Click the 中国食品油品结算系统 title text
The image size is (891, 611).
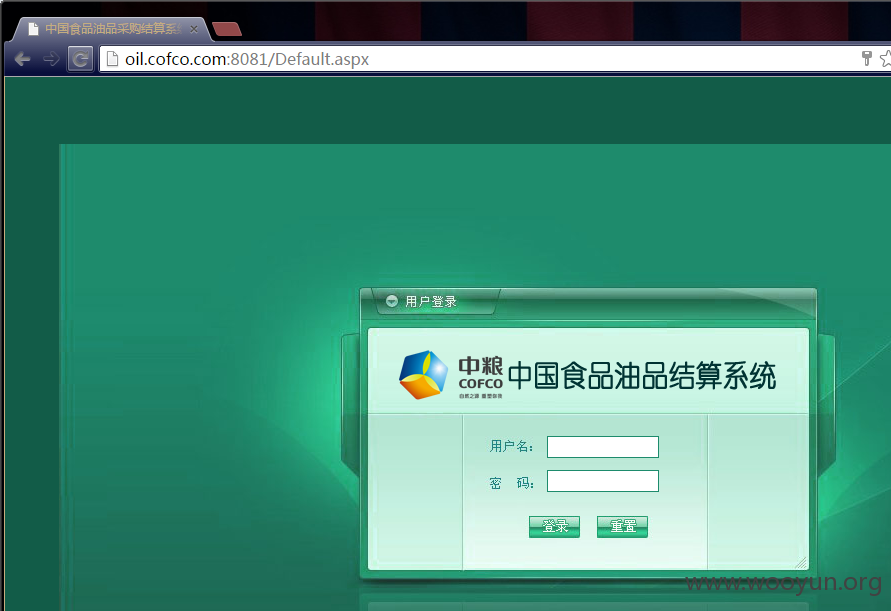pos(642,376)
